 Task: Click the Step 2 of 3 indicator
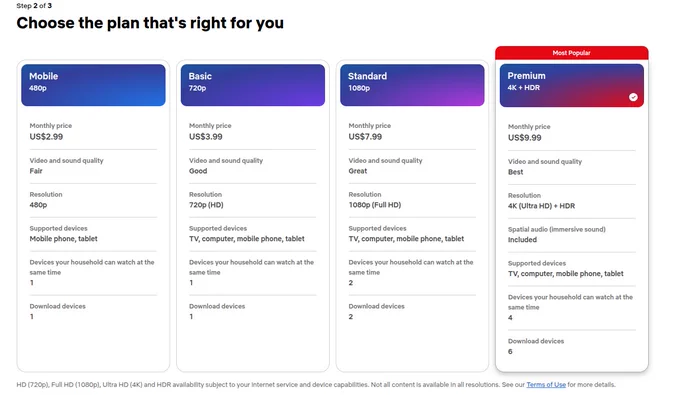pos(34,6)
